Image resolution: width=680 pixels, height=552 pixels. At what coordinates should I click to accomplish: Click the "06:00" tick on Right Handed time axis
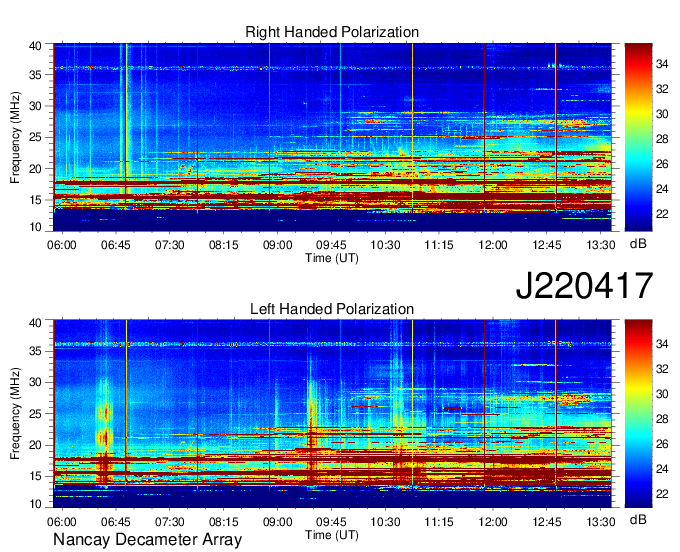(62, 245)
